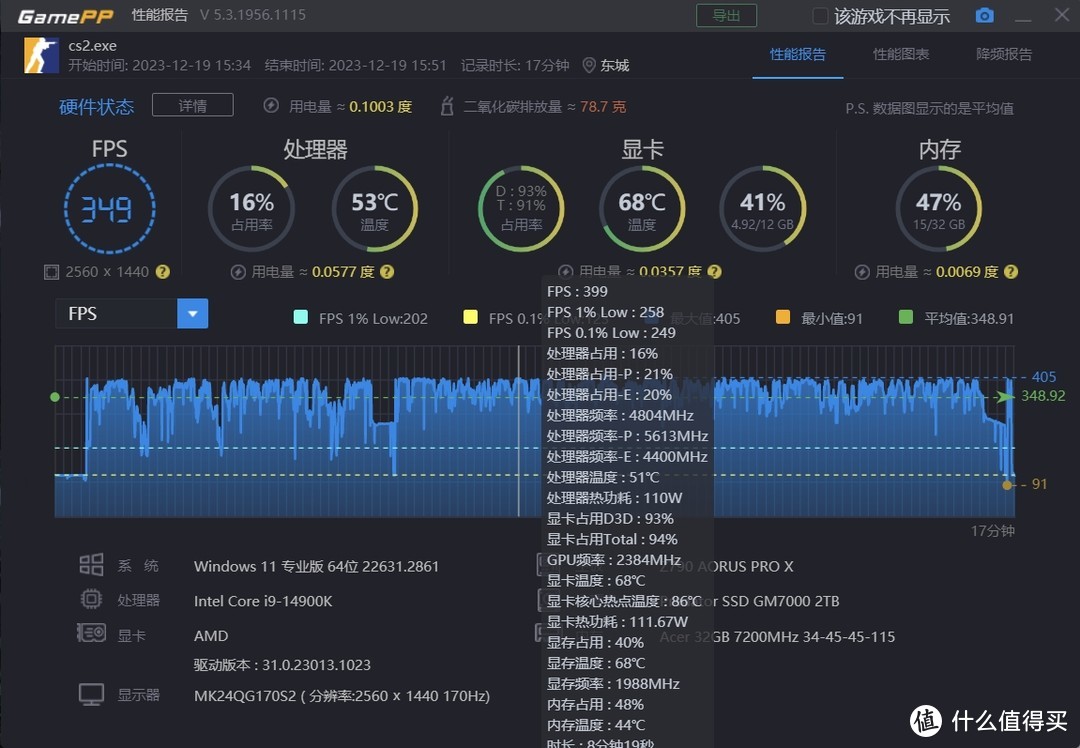
Task: Click the processor chip icon in hardware list
Action: point(91,599)
